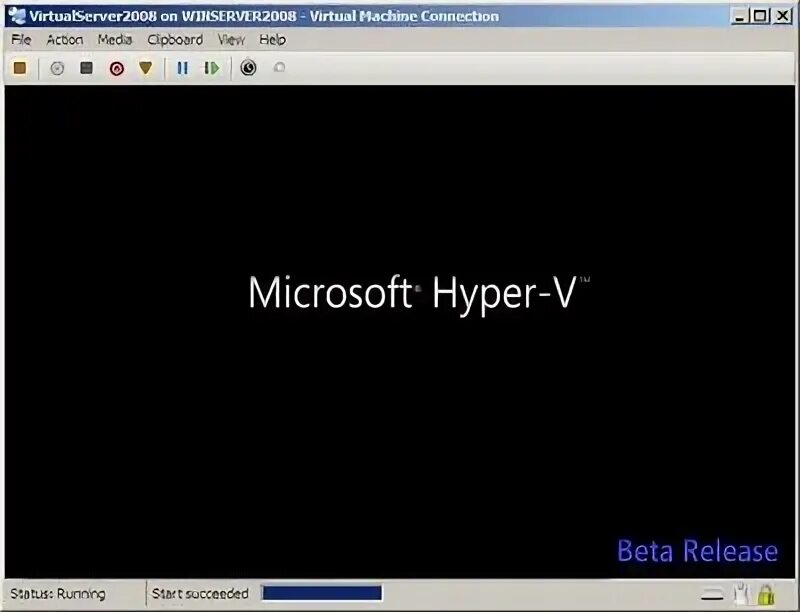Open the File menu
The height and width of the screenshot is (612, 800).
pyautogui.click(x=21, y=40)
